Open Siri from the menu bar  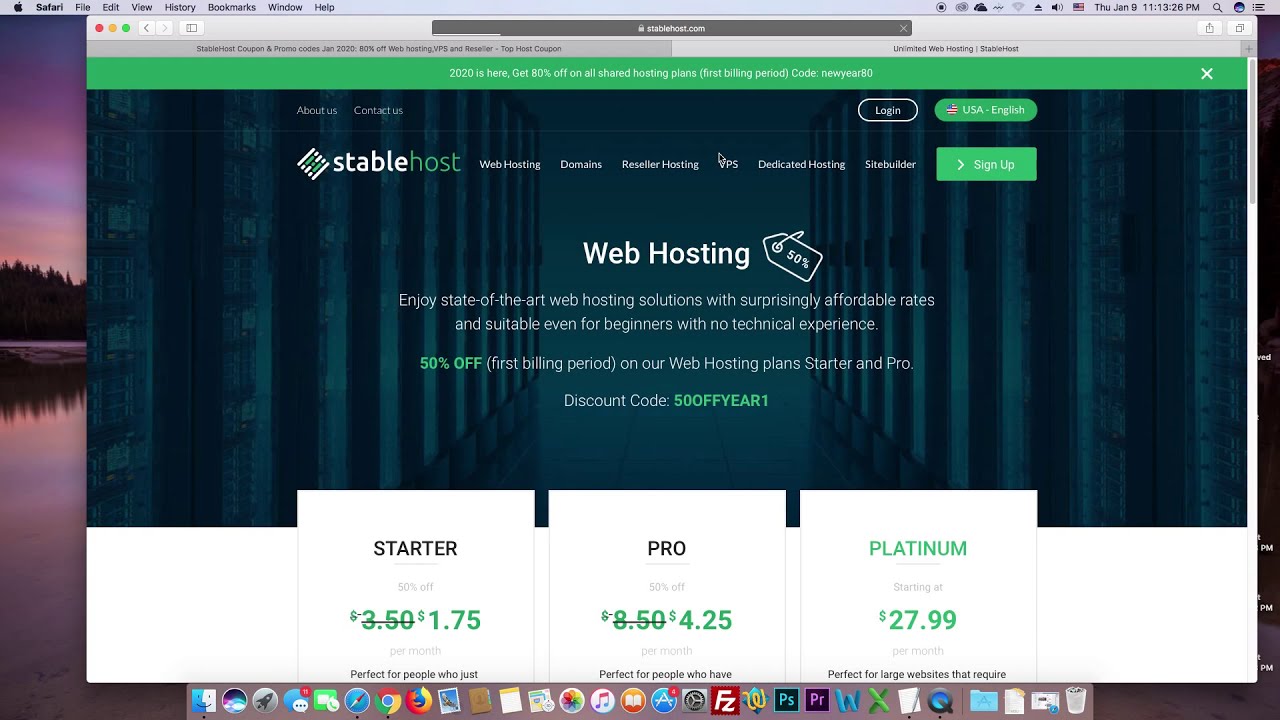1239,7
